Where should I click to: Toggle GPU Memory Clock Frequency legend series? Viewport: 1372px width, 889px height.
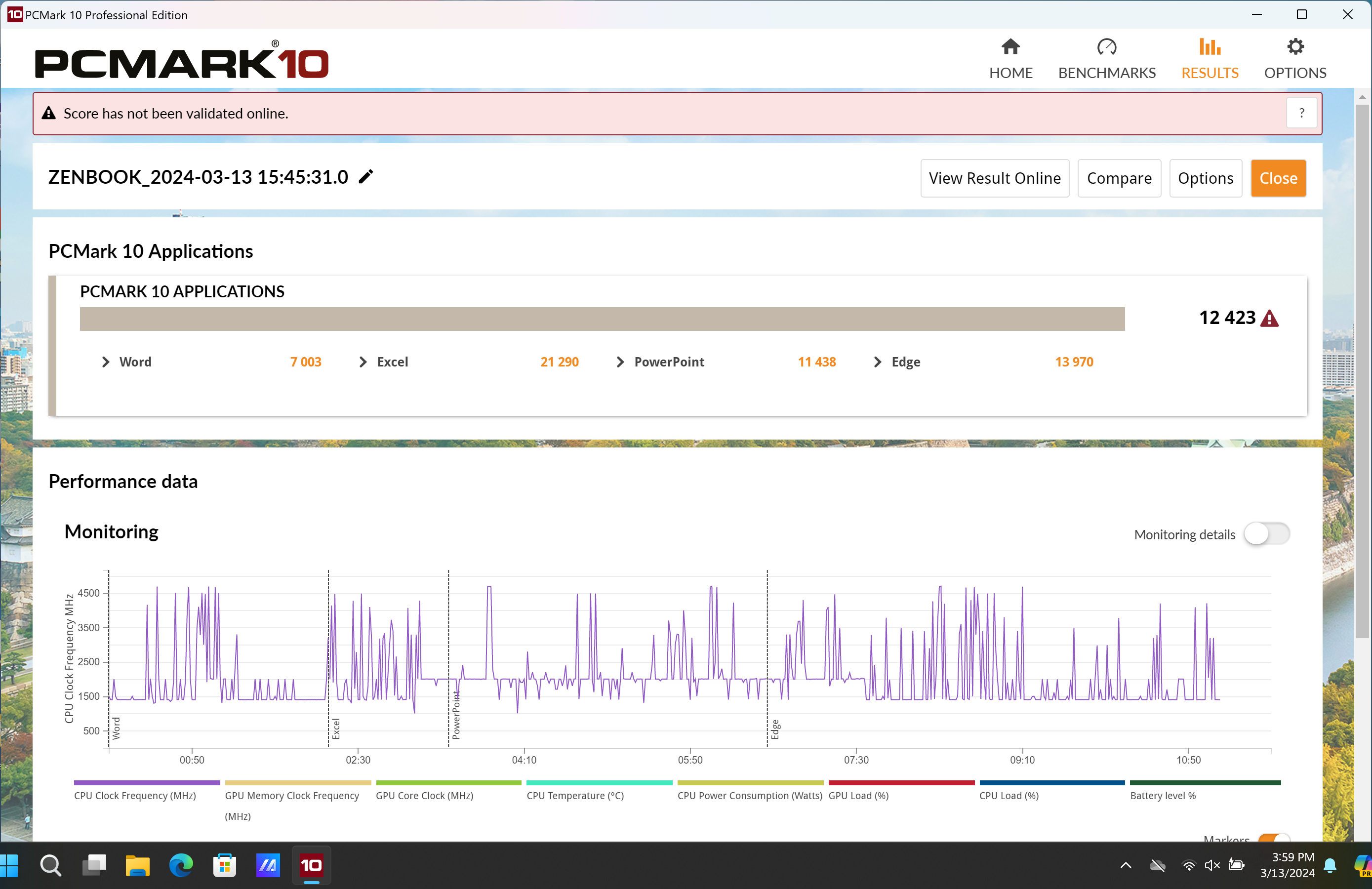click(297, 801)
